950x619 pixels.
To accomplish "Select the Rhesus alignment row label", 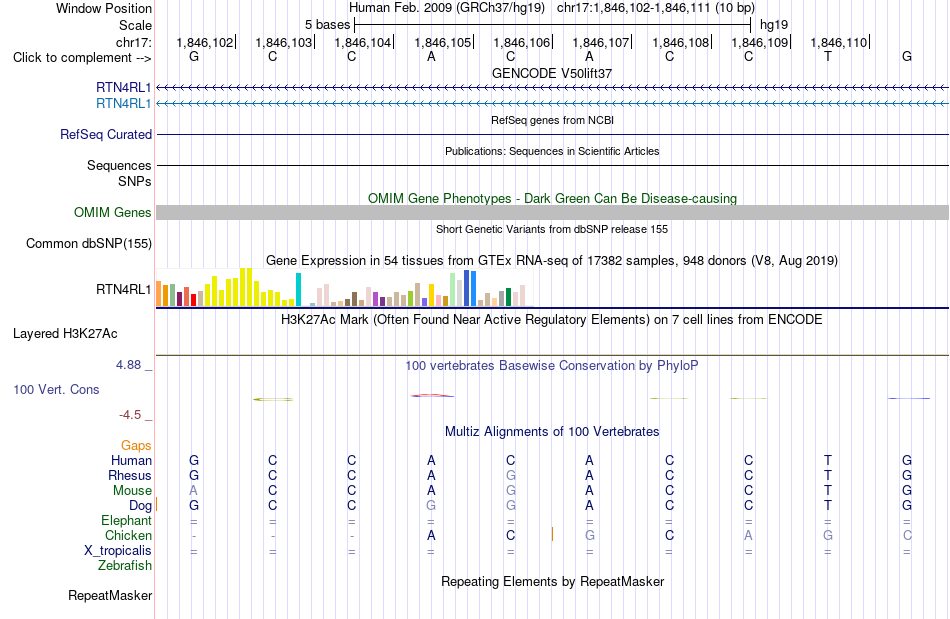I will 130,475.
